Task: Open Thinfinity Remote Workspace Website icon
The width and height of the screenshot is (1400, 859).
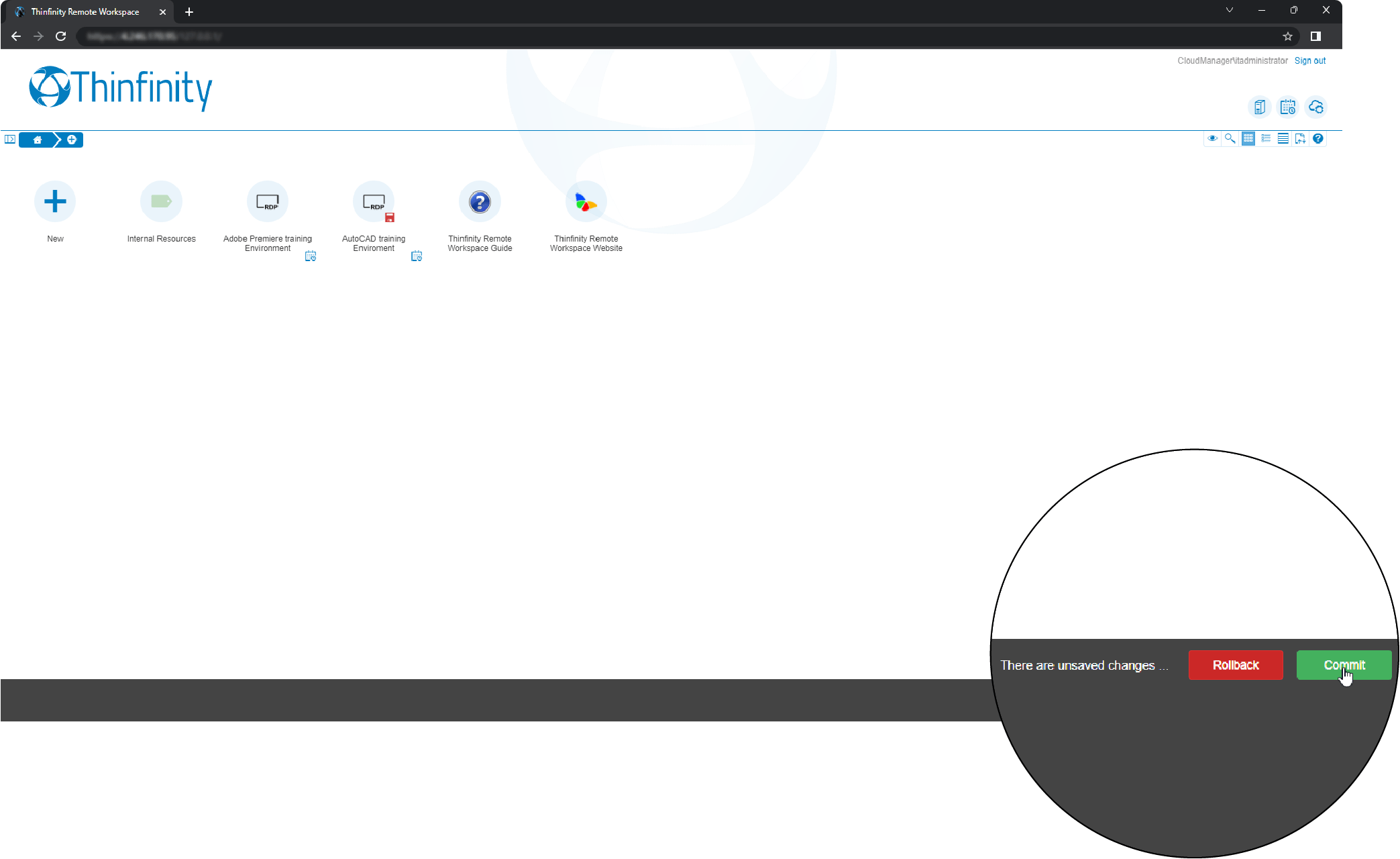Action: click(586, 201)
